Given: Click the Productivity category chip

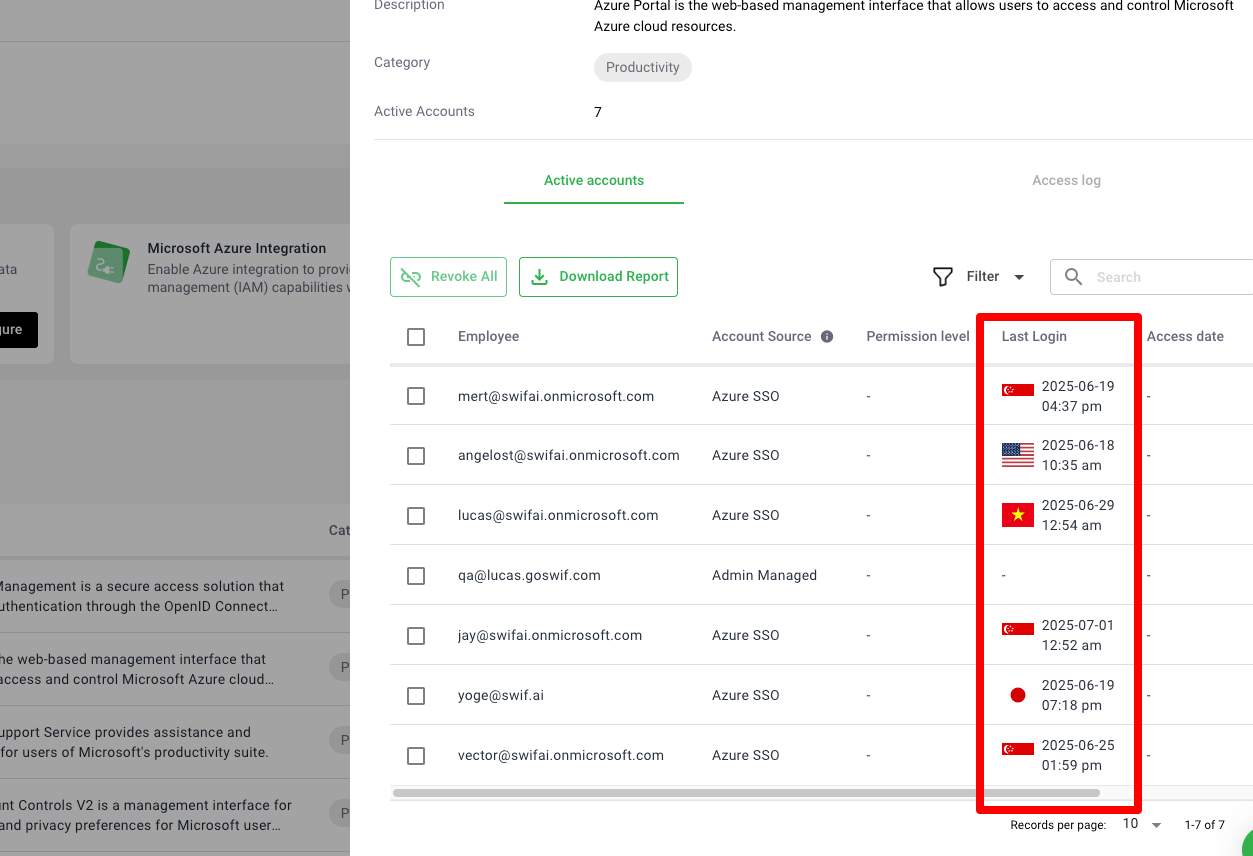Looking at the screenshot, I should click(643, 67).
